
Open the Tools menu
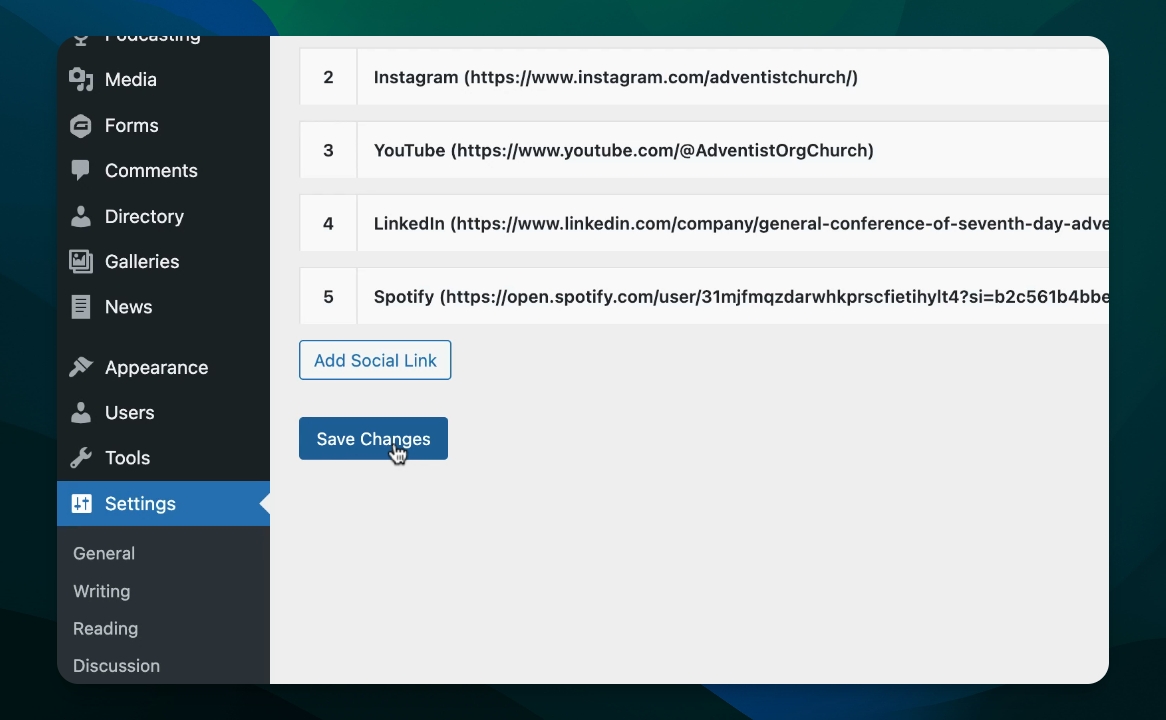tap(164, 458)
